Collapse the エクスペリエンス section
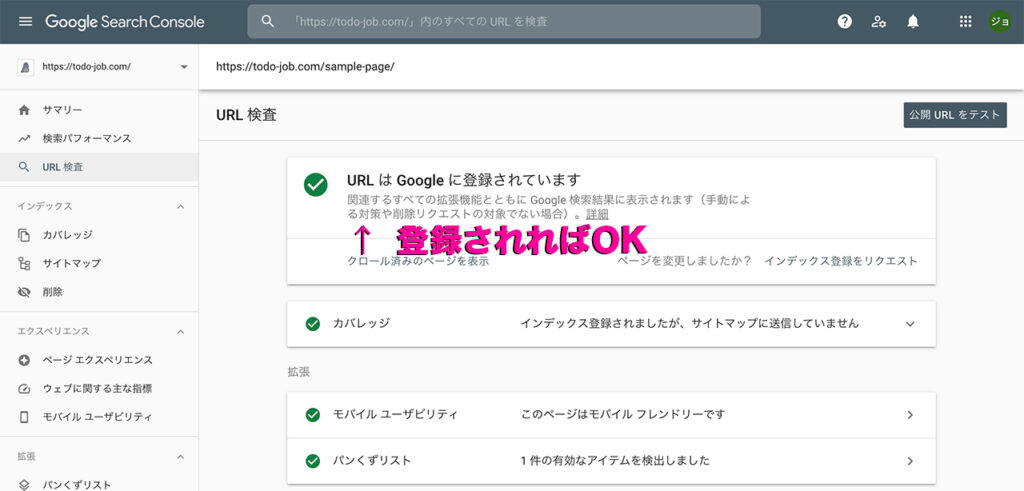The height and width of the screenshot is (491, 1024). coord(181,332)
